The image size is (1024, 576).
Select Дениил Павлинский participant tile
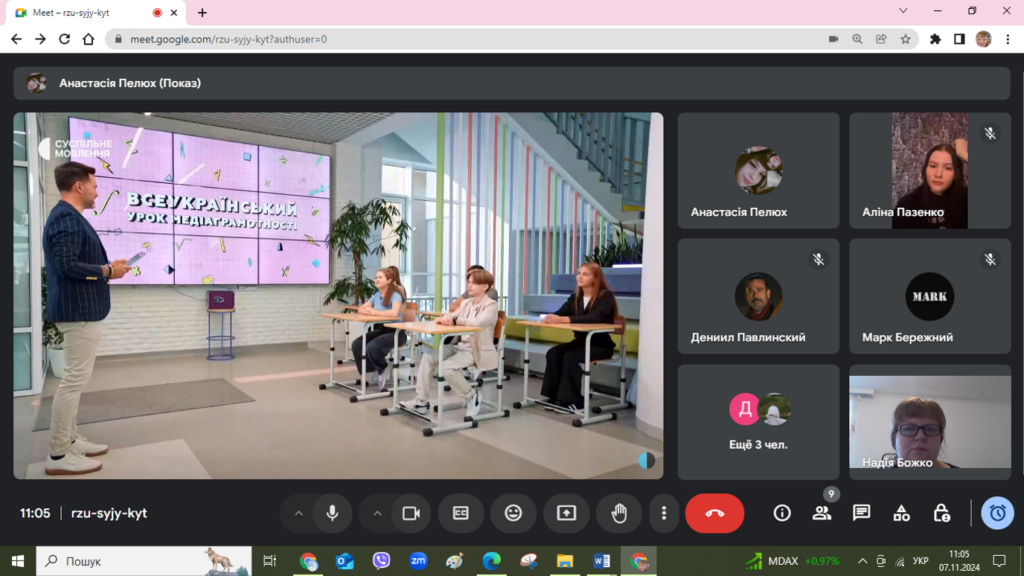tap(758, 296)
